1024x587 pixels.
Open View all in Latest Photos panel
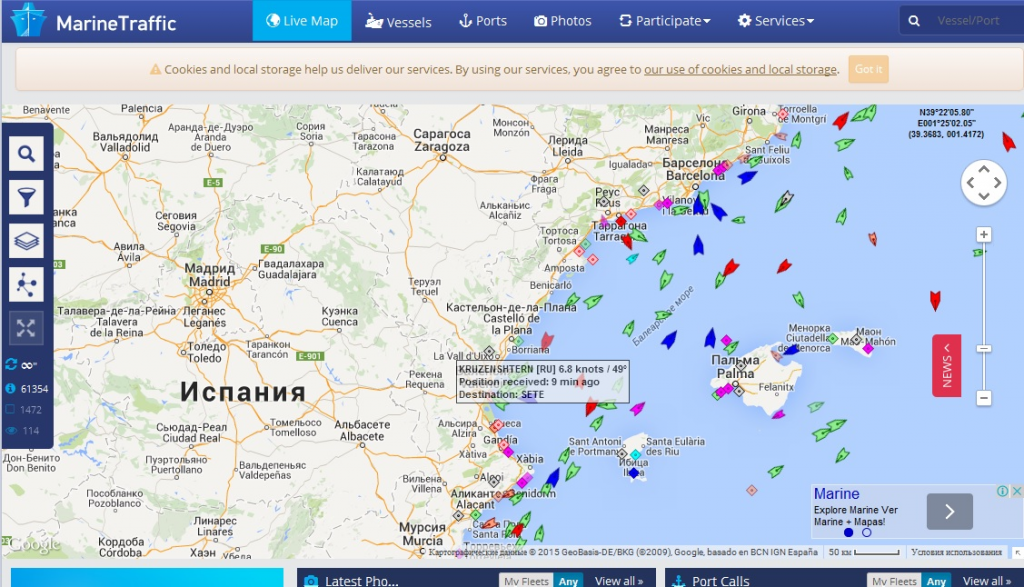tap(618, 580)
